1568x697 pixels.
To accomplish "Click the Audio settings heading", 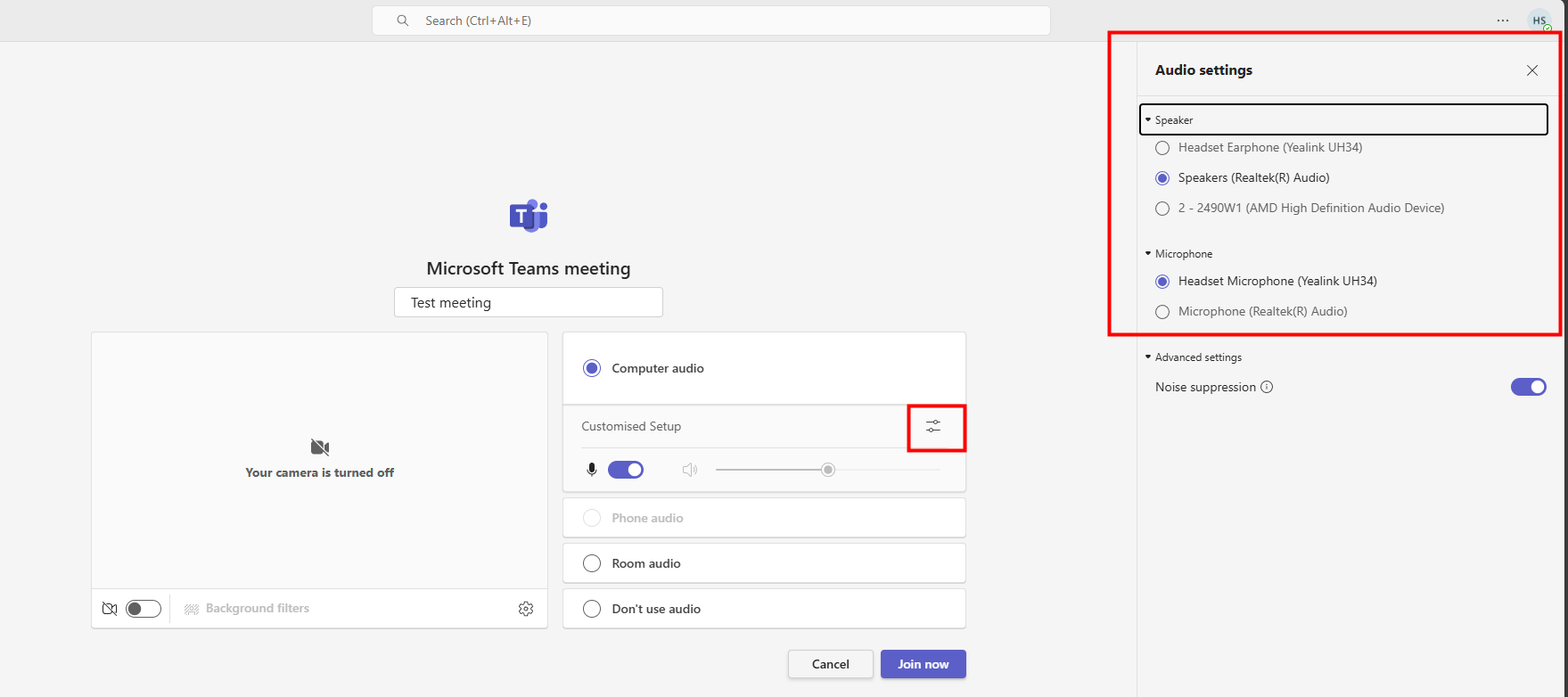I will click(1204, 70).
